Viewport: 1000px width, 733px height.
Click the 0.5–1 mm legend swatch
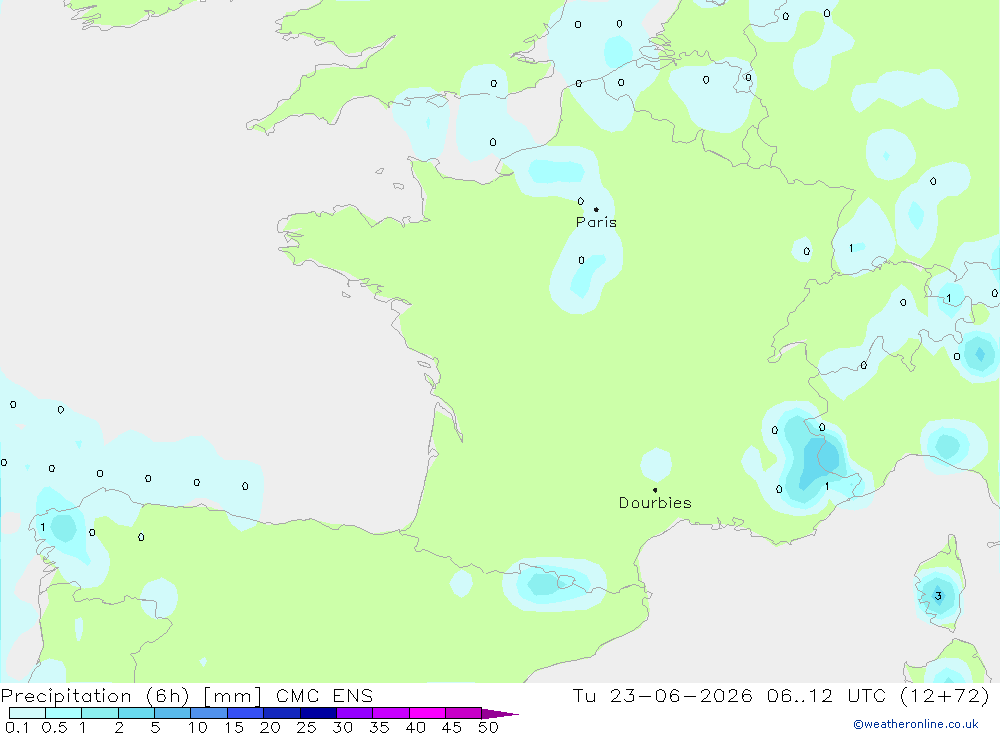pyautogui.click(x=64, y=713)
